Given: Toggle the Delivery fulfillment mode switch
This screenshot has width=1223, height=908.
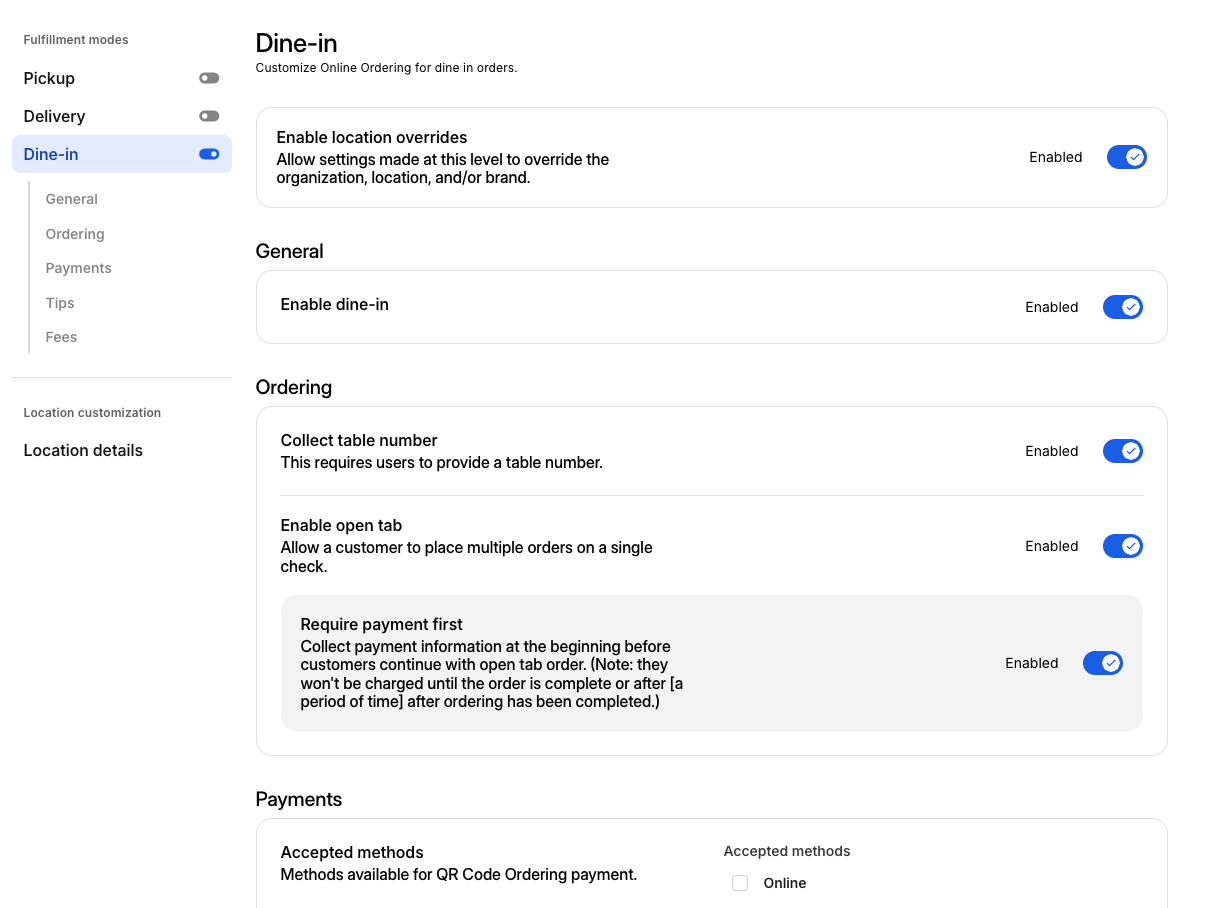Looking at the screenshot, I should pyautogui.click(x=208, y=116).
